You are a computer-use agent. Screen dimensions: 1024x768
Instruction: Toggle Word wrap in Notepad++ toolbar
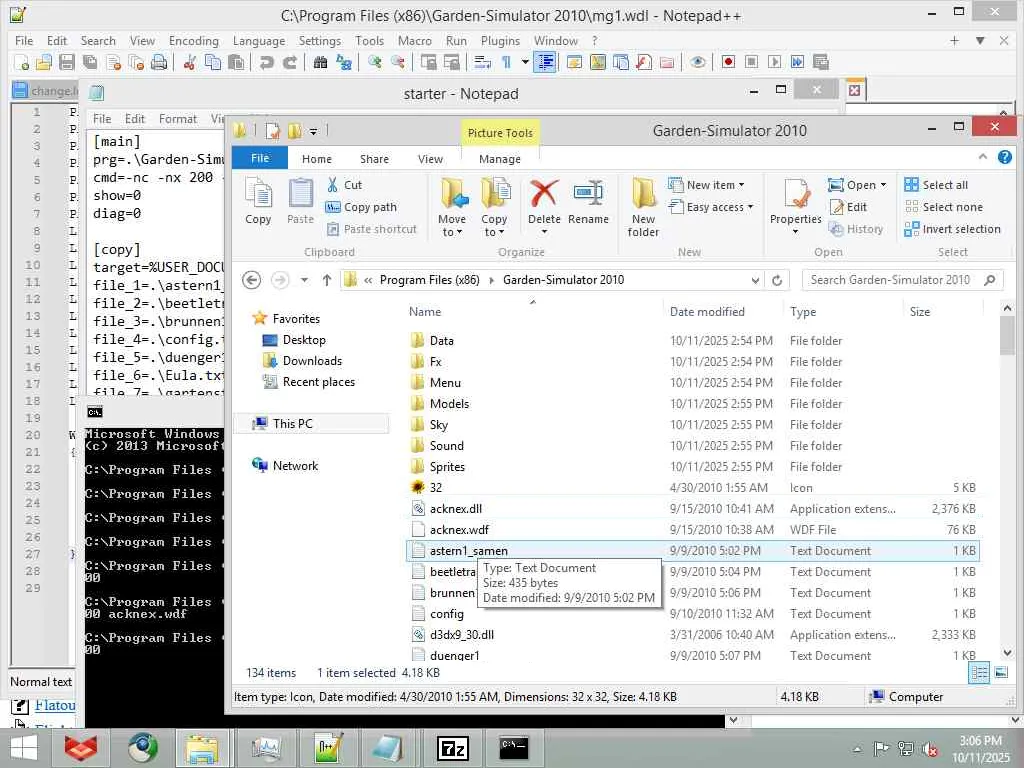(x=483, y=62)
